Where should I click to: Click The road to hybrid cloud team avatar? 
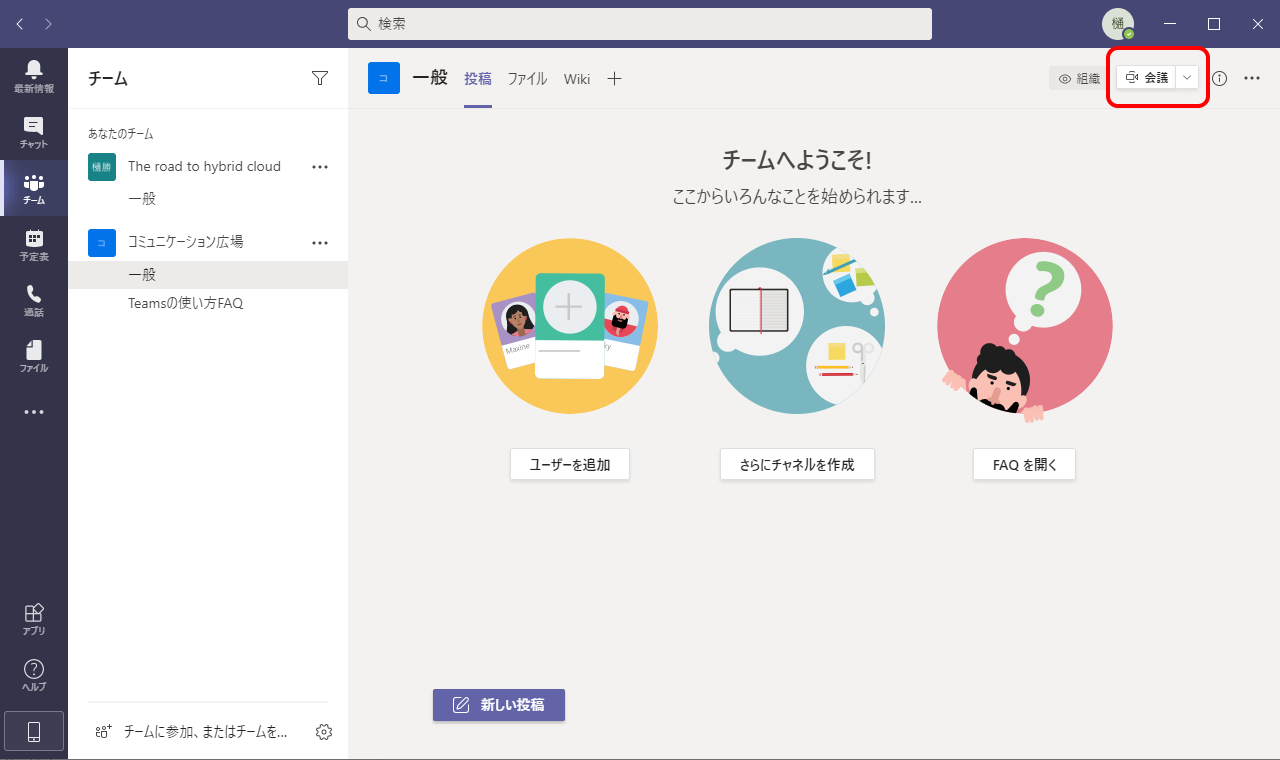click(x=102, y=167)
